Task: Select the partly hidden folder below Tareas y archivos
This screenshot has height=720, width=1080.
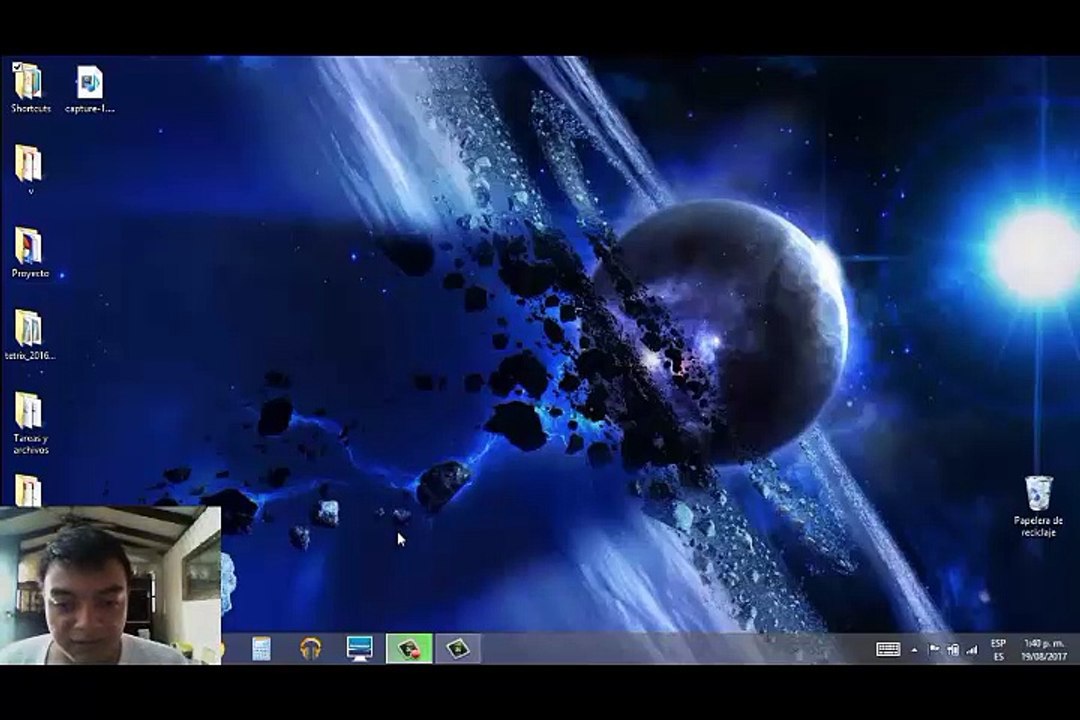Action: 28,490
